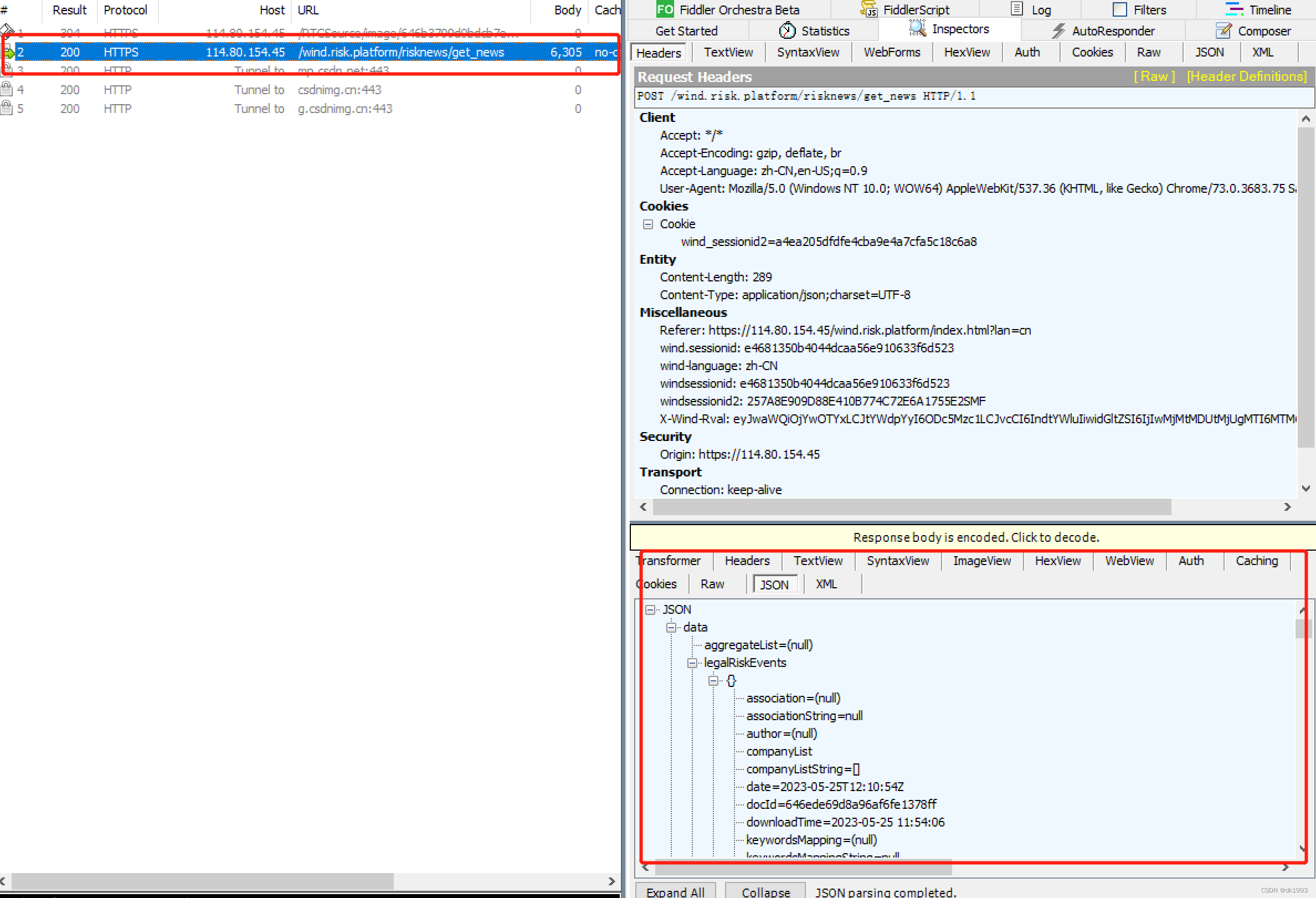This screenshot has width=1316, height=898.
Task: Collapse the root JSON tree node
Action: (x=650, y=610)
